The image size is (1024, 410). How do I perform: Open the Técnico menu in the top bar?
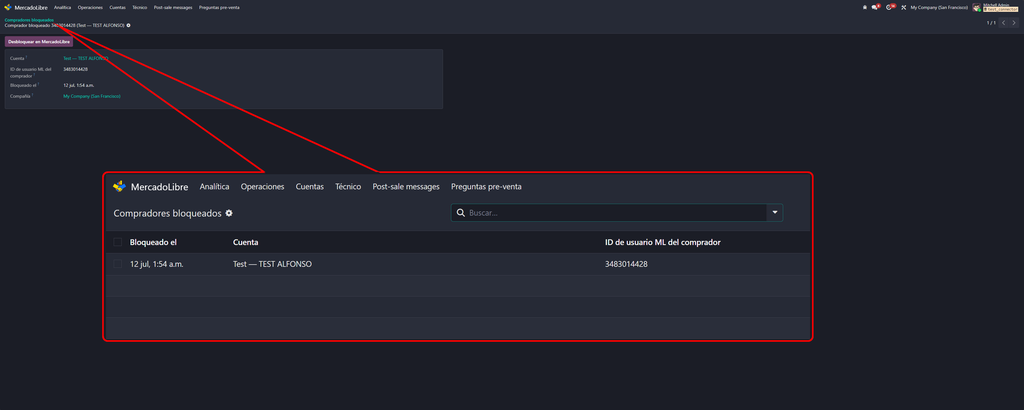click(139, 7)
